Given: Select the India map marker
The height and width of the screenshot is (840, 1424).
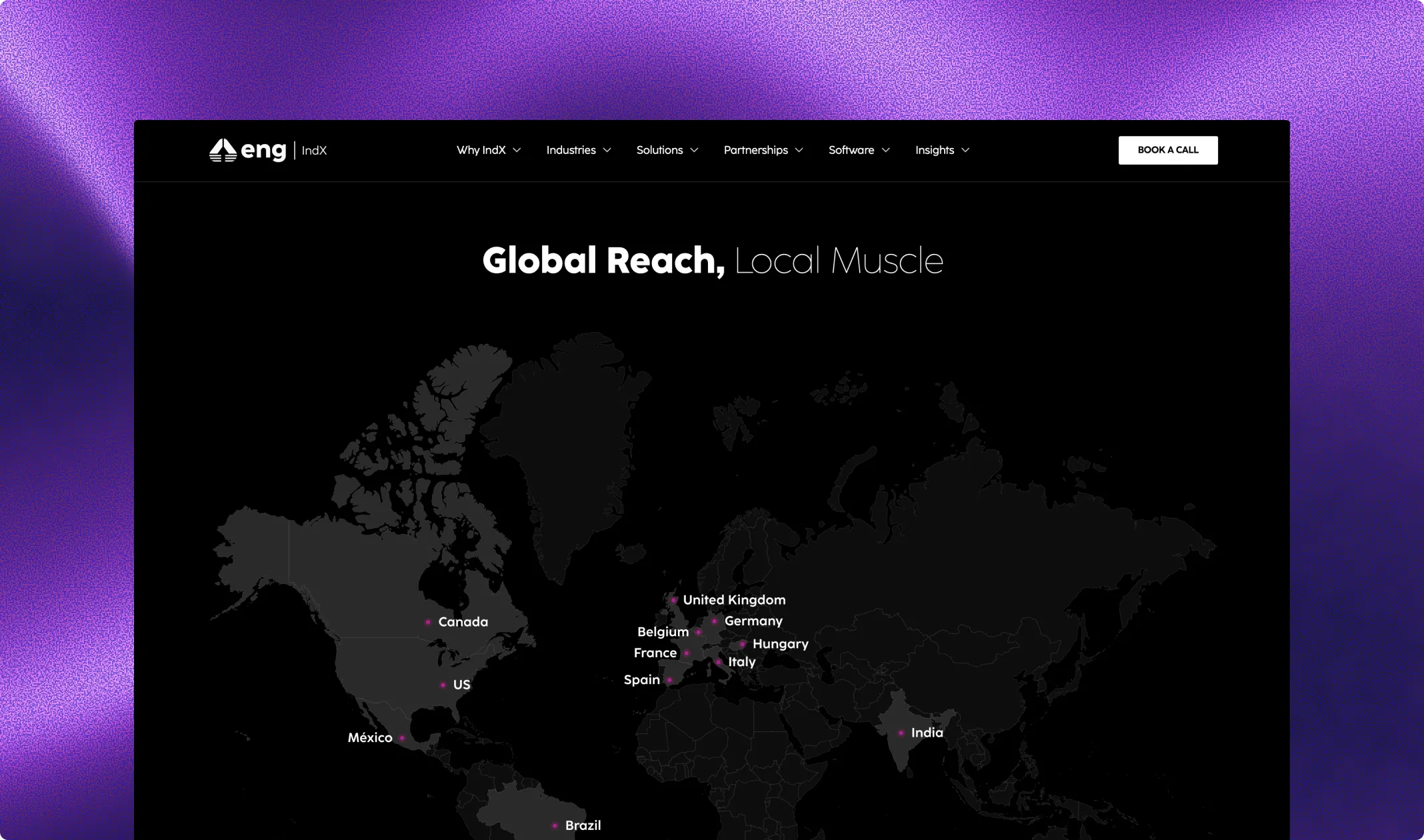Looking at the screenshot, I should 900,732.
